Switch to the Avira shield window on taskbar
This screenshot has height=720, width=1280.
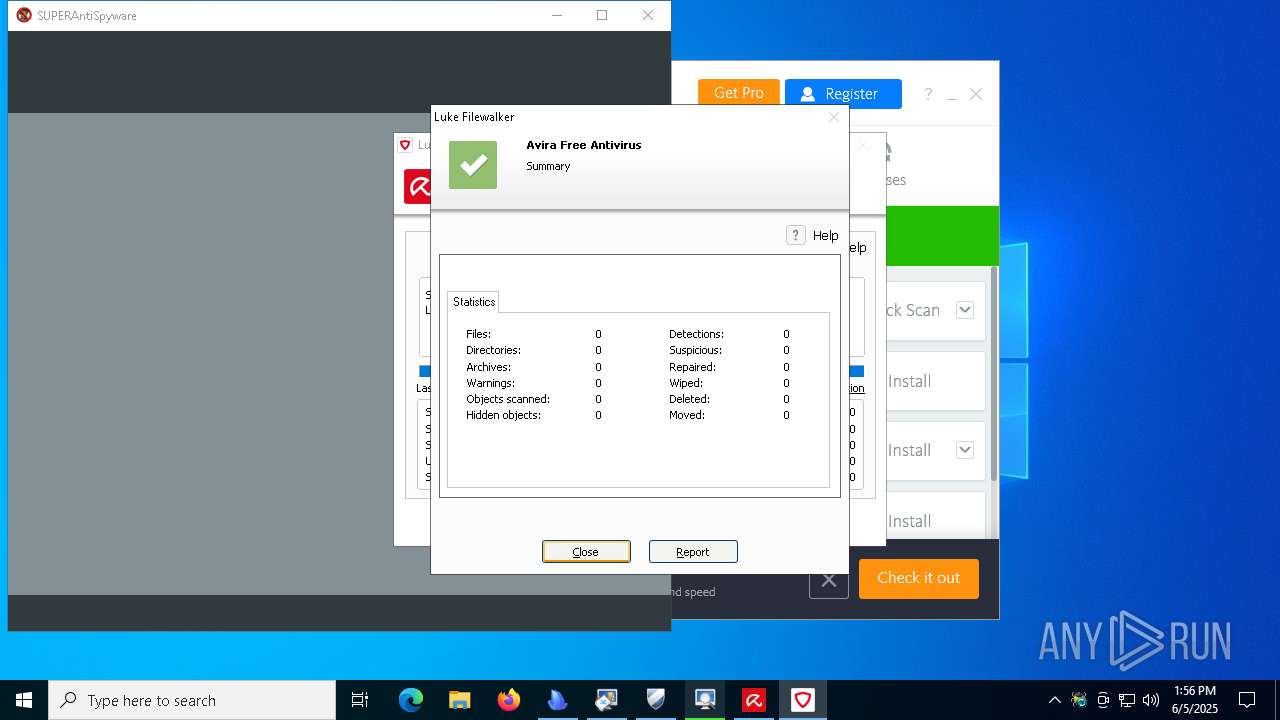(803, 700)
